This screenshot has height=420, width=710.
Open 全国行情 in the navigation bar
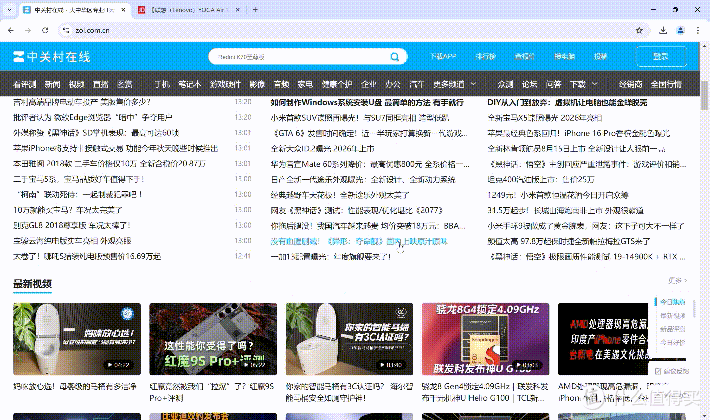[666, 84]
